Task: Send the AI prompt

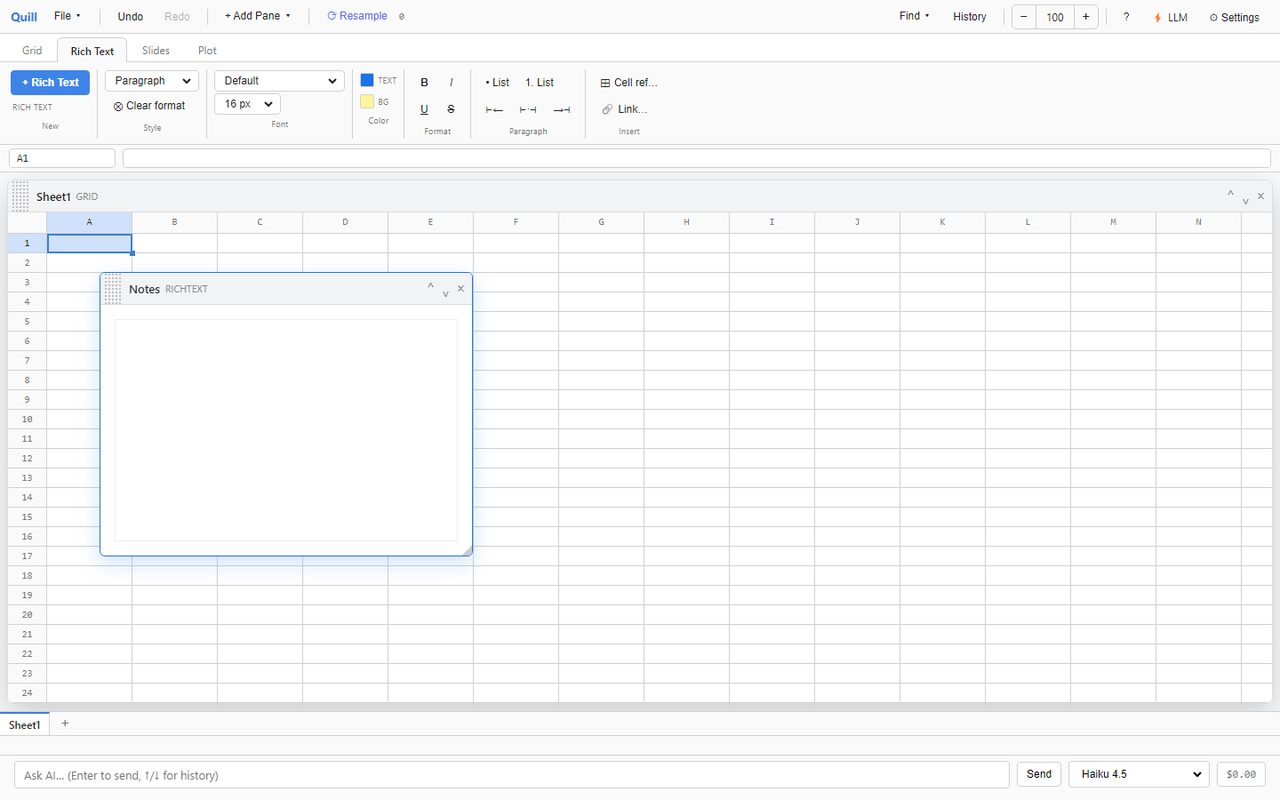Action: pos(1039,774)
